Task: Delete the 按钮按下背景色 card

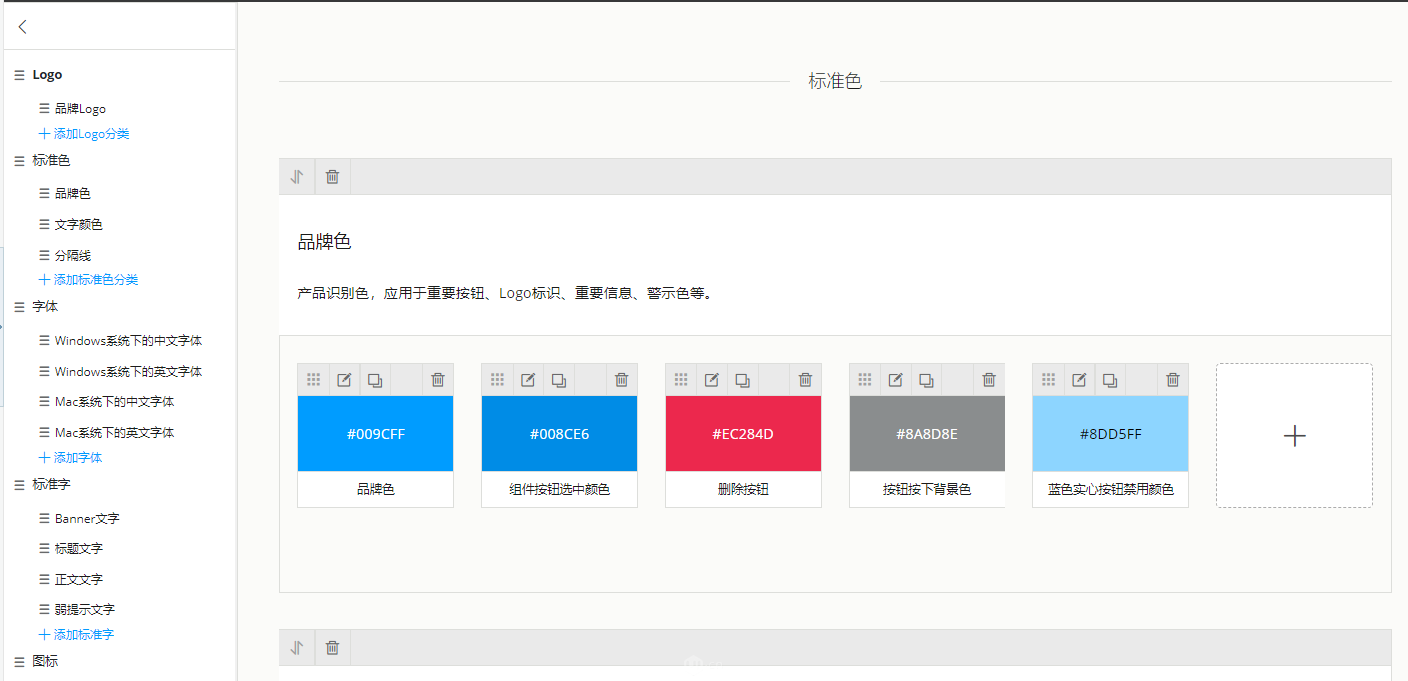Action: coord(990,380)
